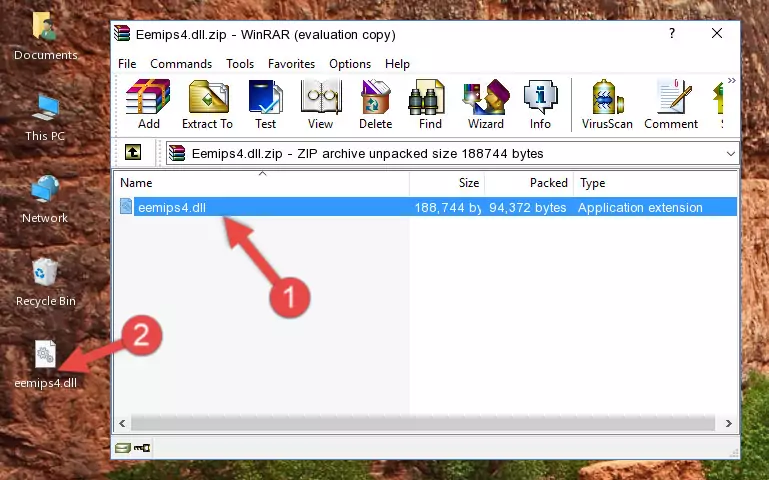
Task: Open the archive path dropdown
Action: pyautogui.click(x=730, y=153)
